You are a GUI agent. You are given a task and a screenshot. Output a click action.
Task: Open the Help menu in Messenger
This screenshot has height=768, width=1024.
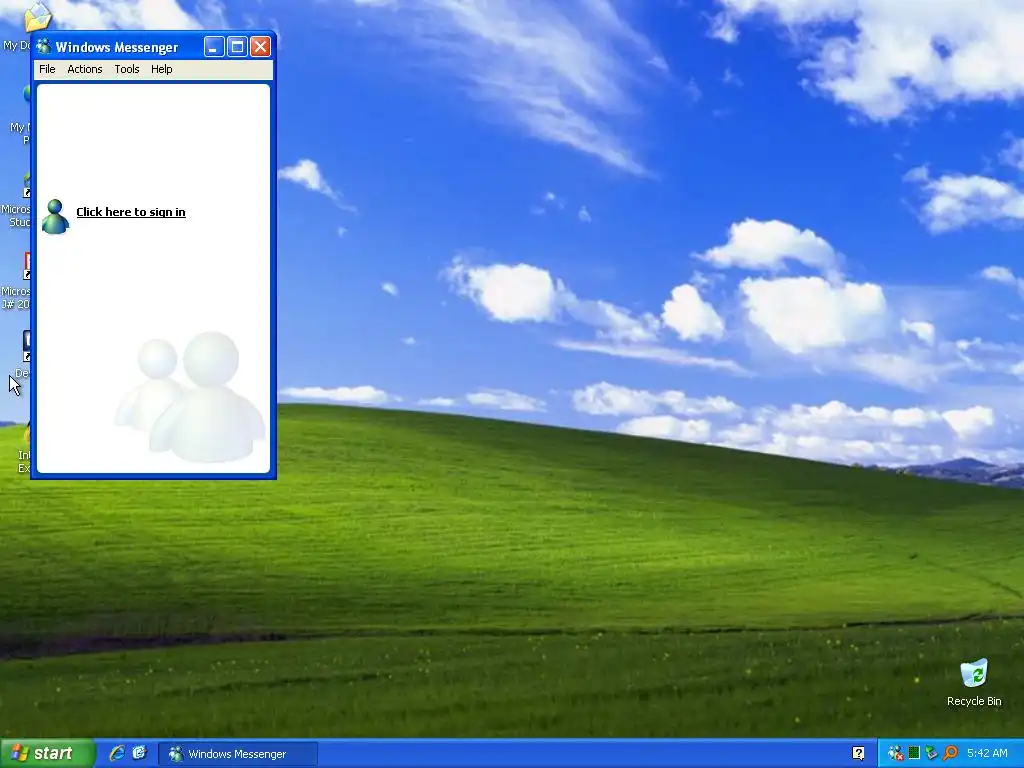coord(161,69)
